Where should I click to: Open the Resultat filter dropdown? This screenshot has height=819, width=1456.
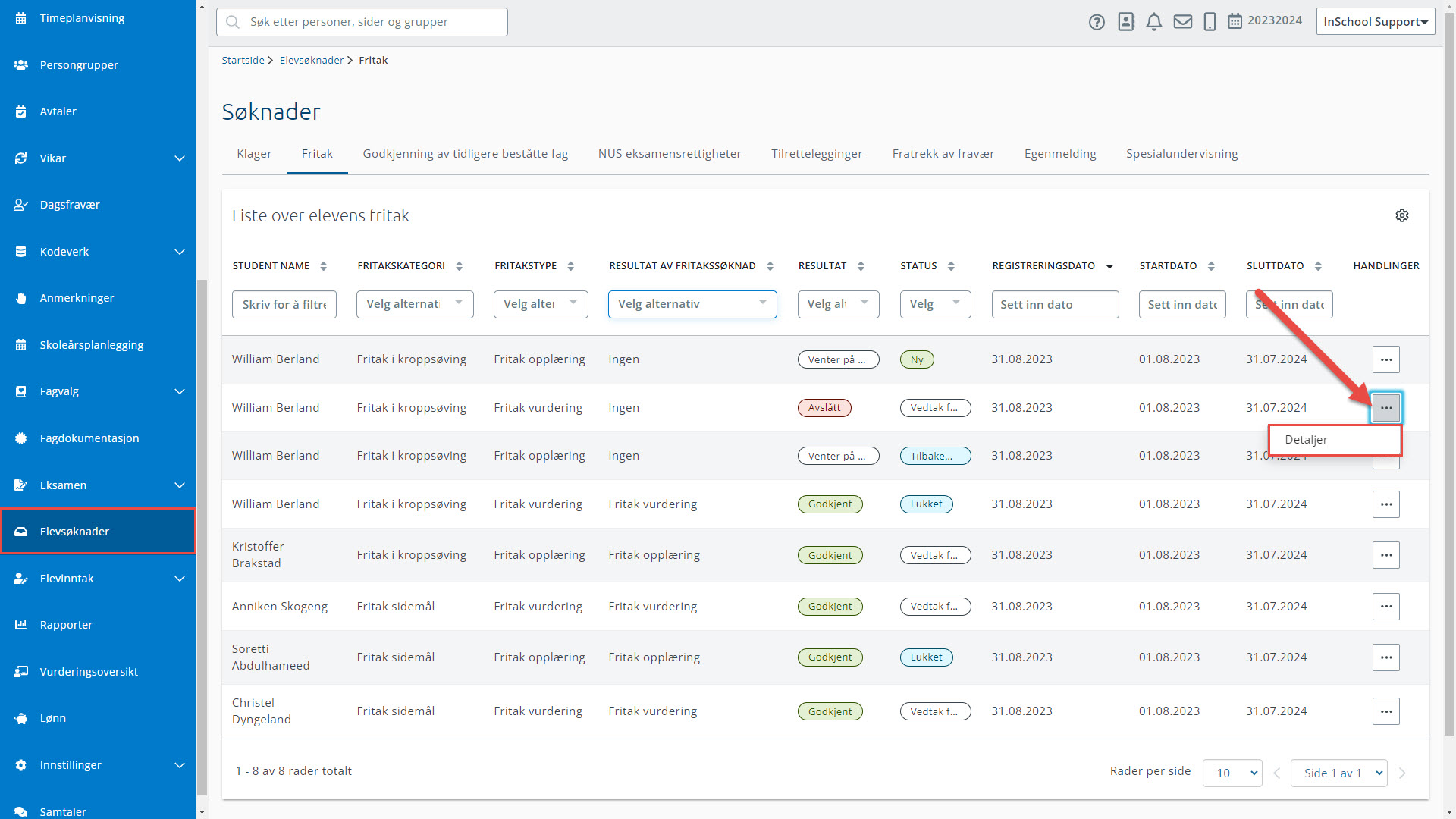coord(838,304)
